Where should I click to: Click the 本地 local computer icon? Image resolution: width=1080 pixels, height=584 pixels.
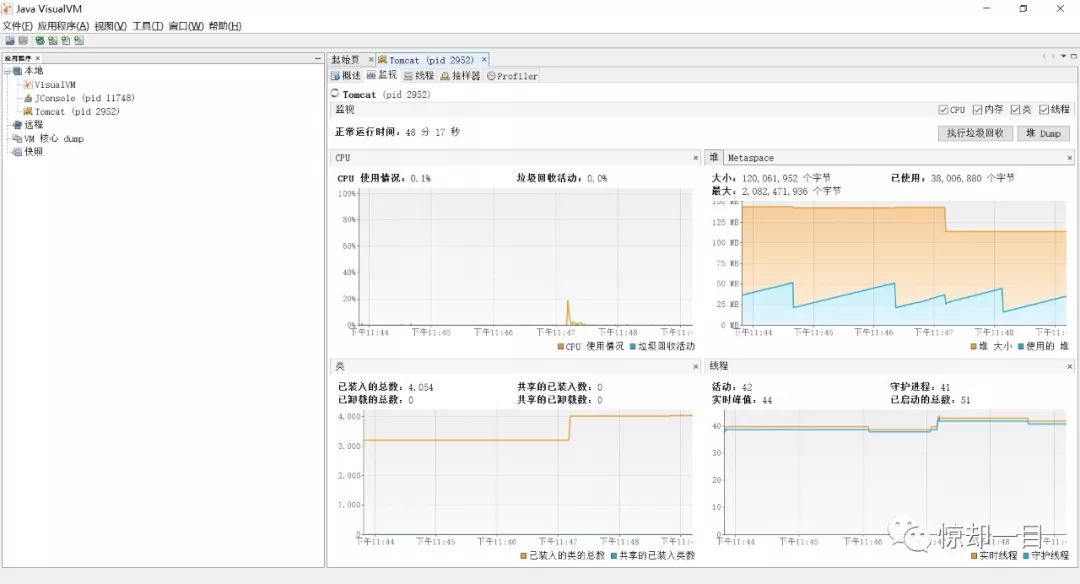coord(17,71)
